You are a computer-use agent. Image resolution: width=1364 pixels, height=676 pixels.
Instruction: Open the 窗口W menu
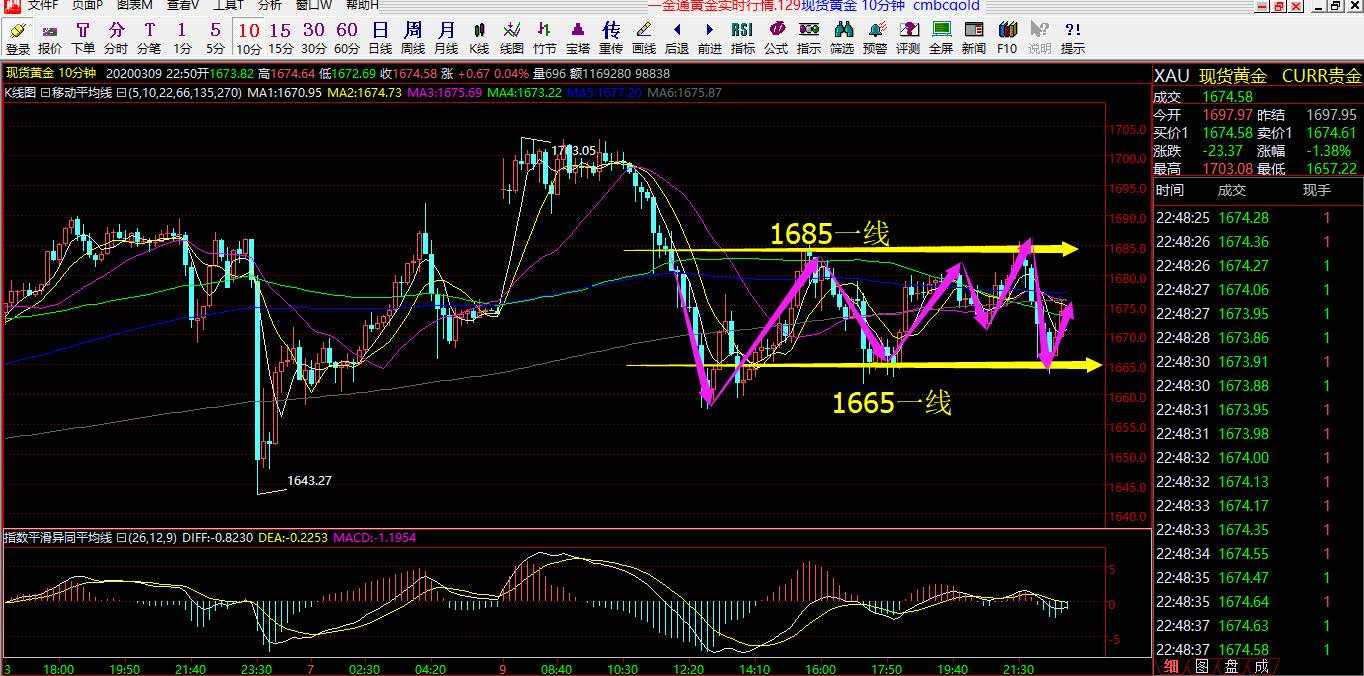[314, 5]
